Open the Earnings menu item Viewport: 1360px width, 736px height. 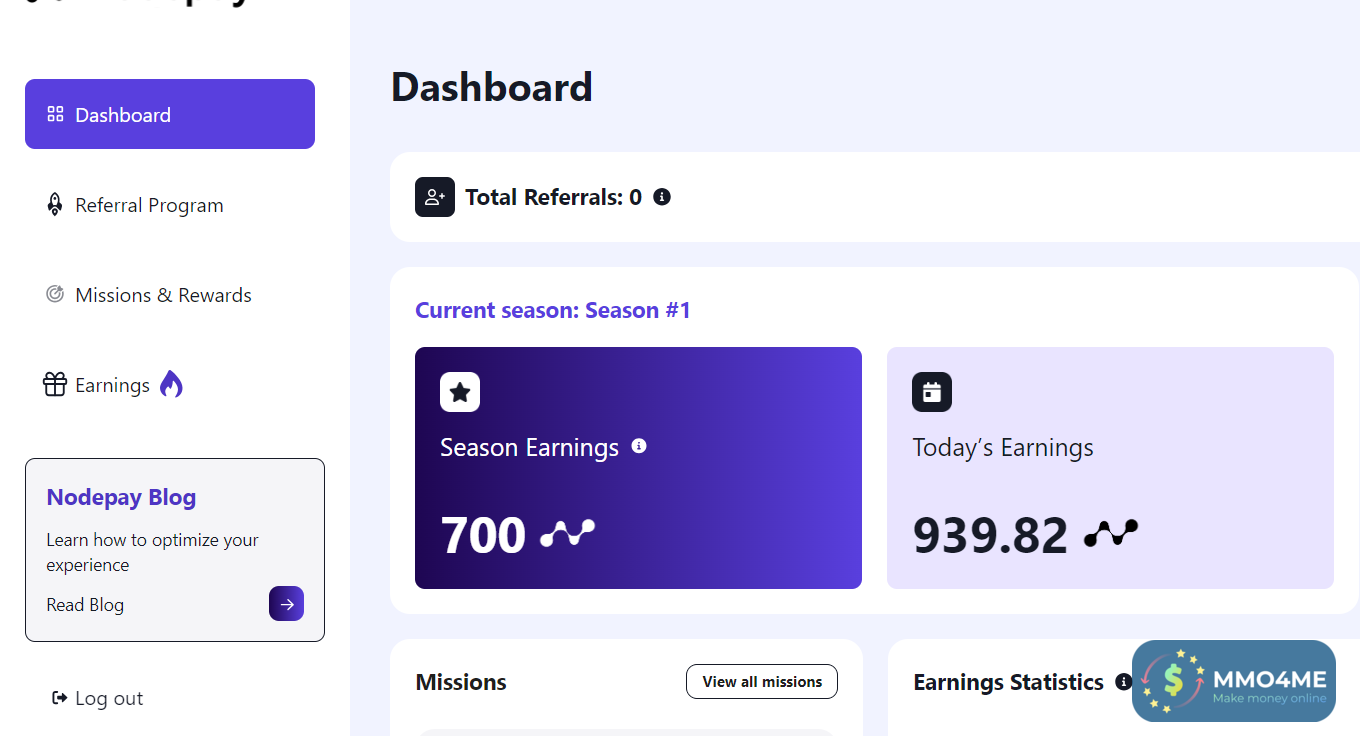tap(112, 385)
